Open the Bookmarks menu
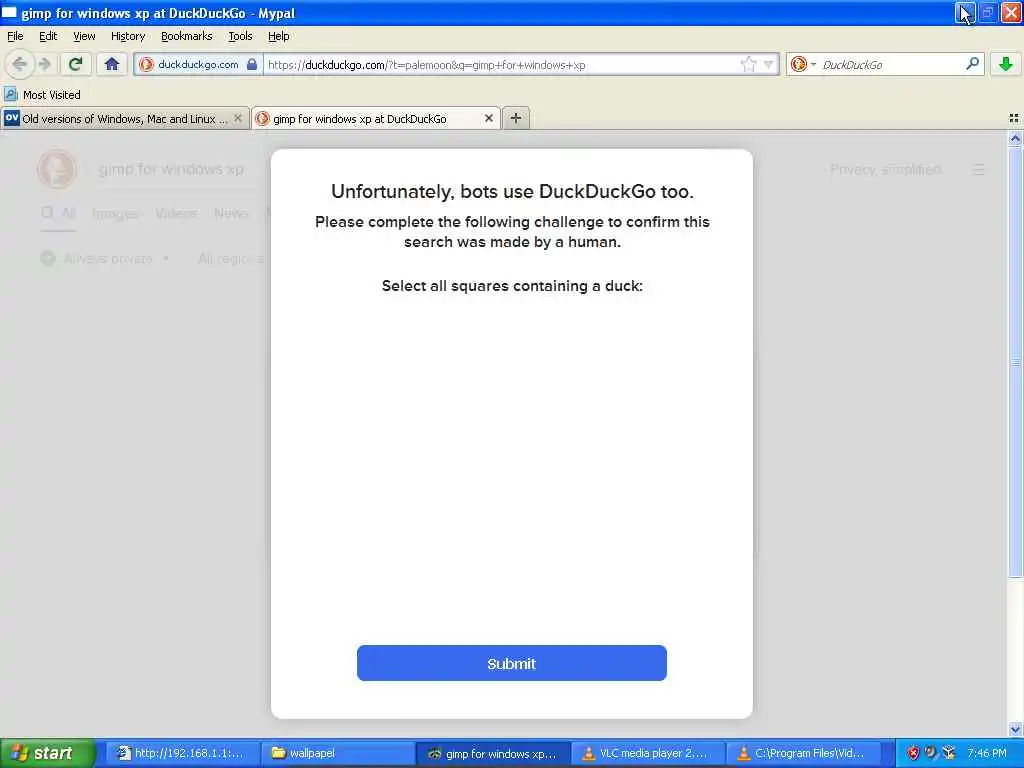 pyautogui.click(x=187, y=36)
